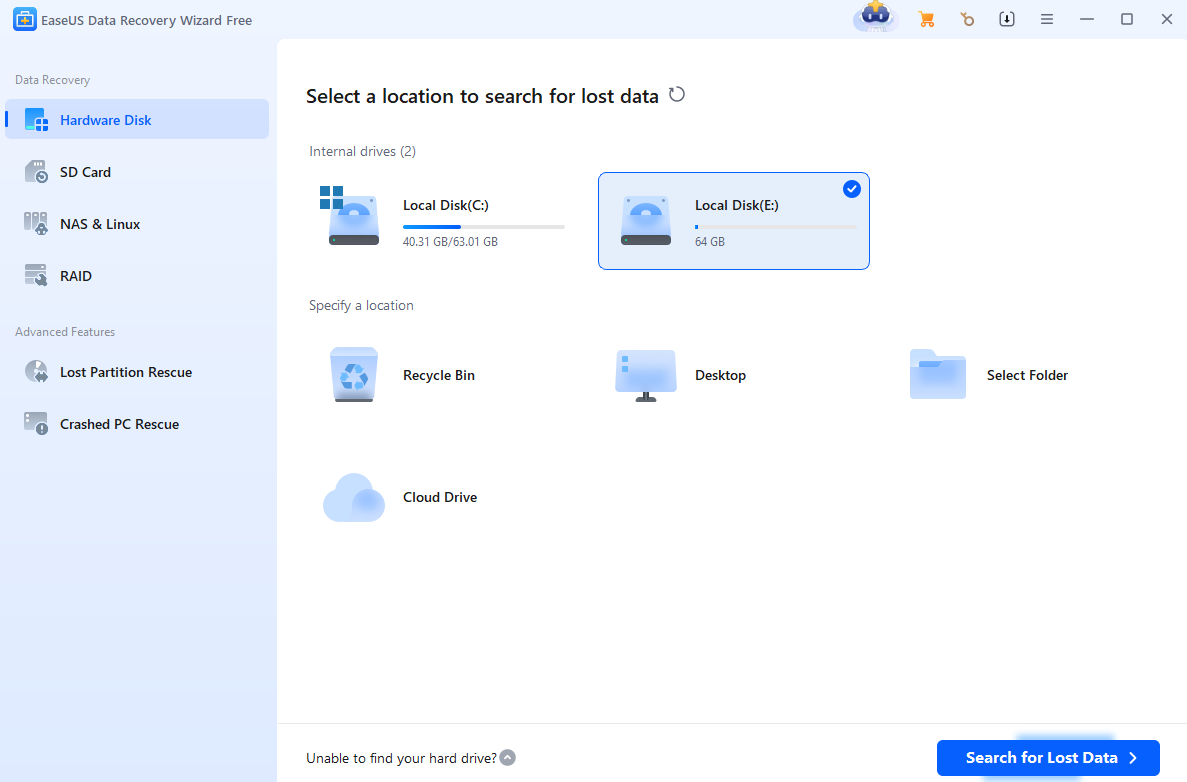Open Crashed PC Rescue feature
Screen dimensions: 1187x782
tap(119, 424)
